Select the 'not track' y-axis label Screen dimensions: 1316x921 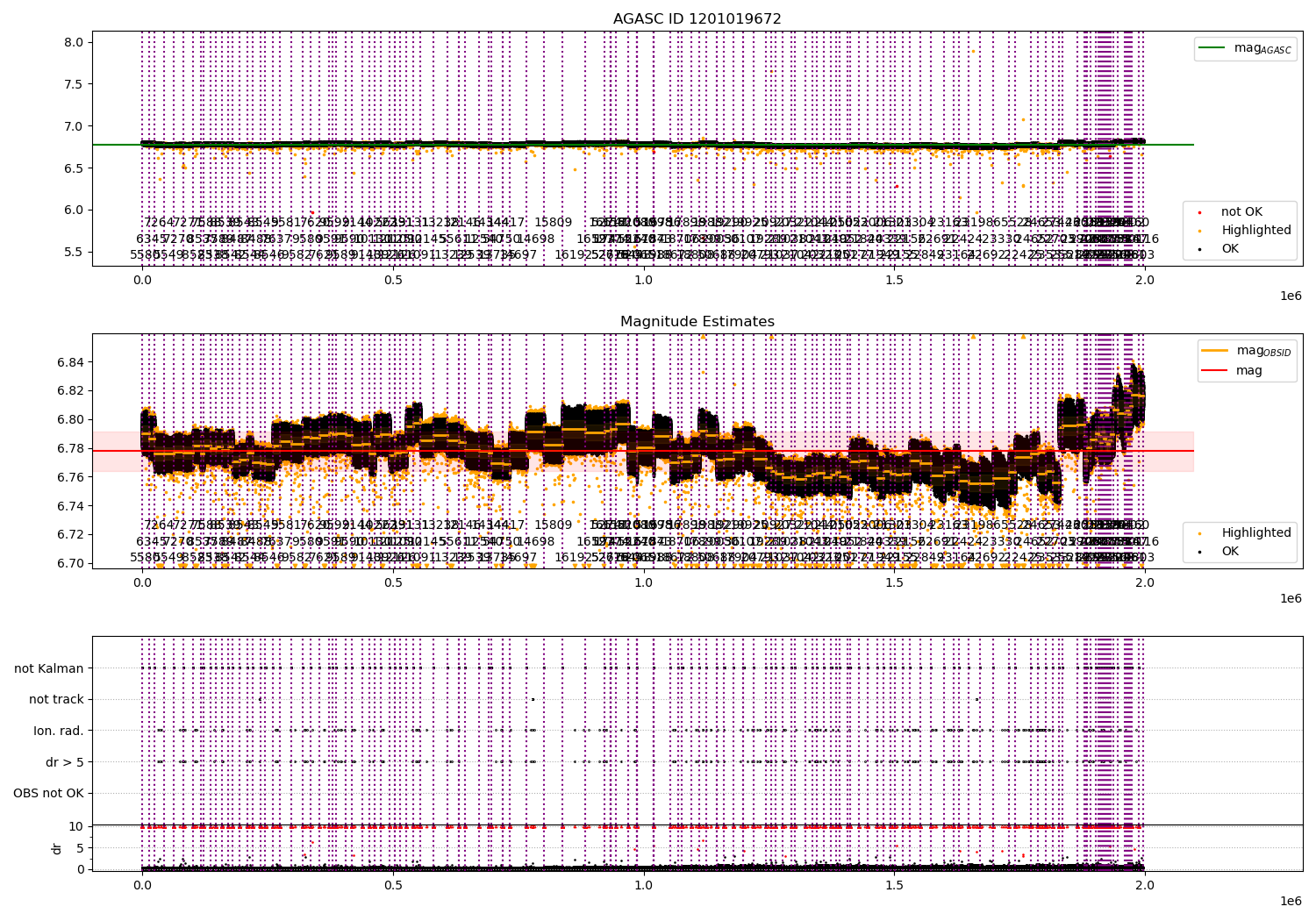[x=56, y=699]
